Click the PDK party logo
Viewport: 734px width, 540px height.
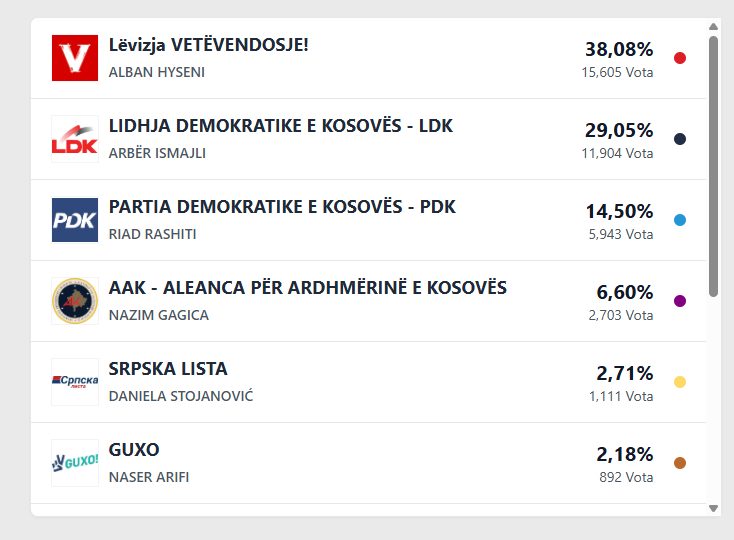(75, 220)
